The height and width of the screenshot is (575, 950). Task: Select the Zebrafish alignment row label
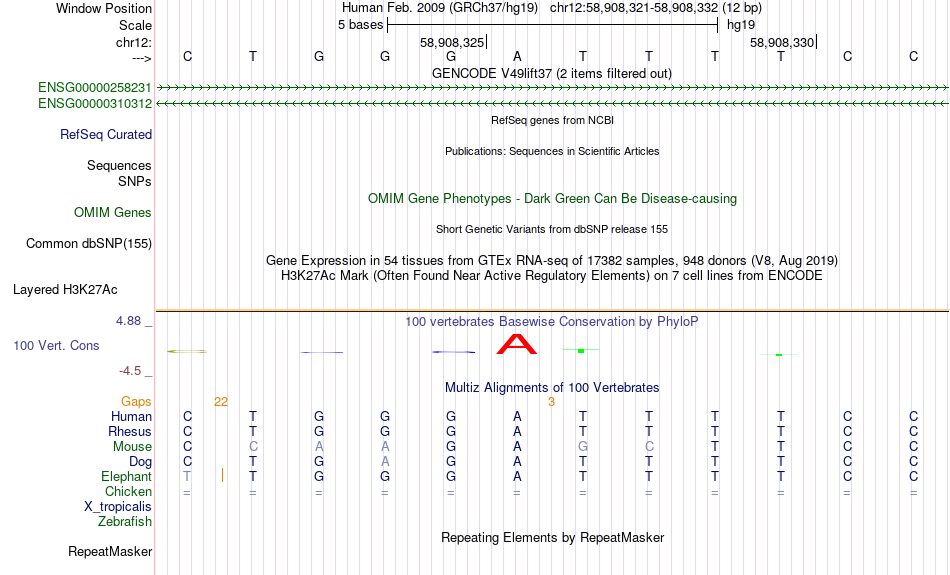coord(125,521)
